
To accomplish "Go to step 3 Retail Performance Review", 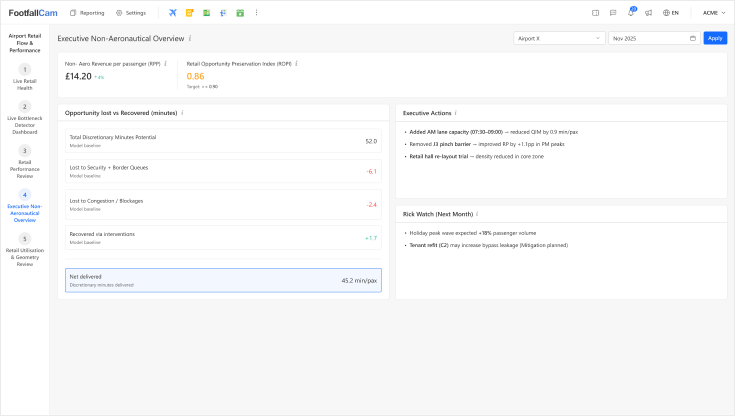I will (25, 162).
